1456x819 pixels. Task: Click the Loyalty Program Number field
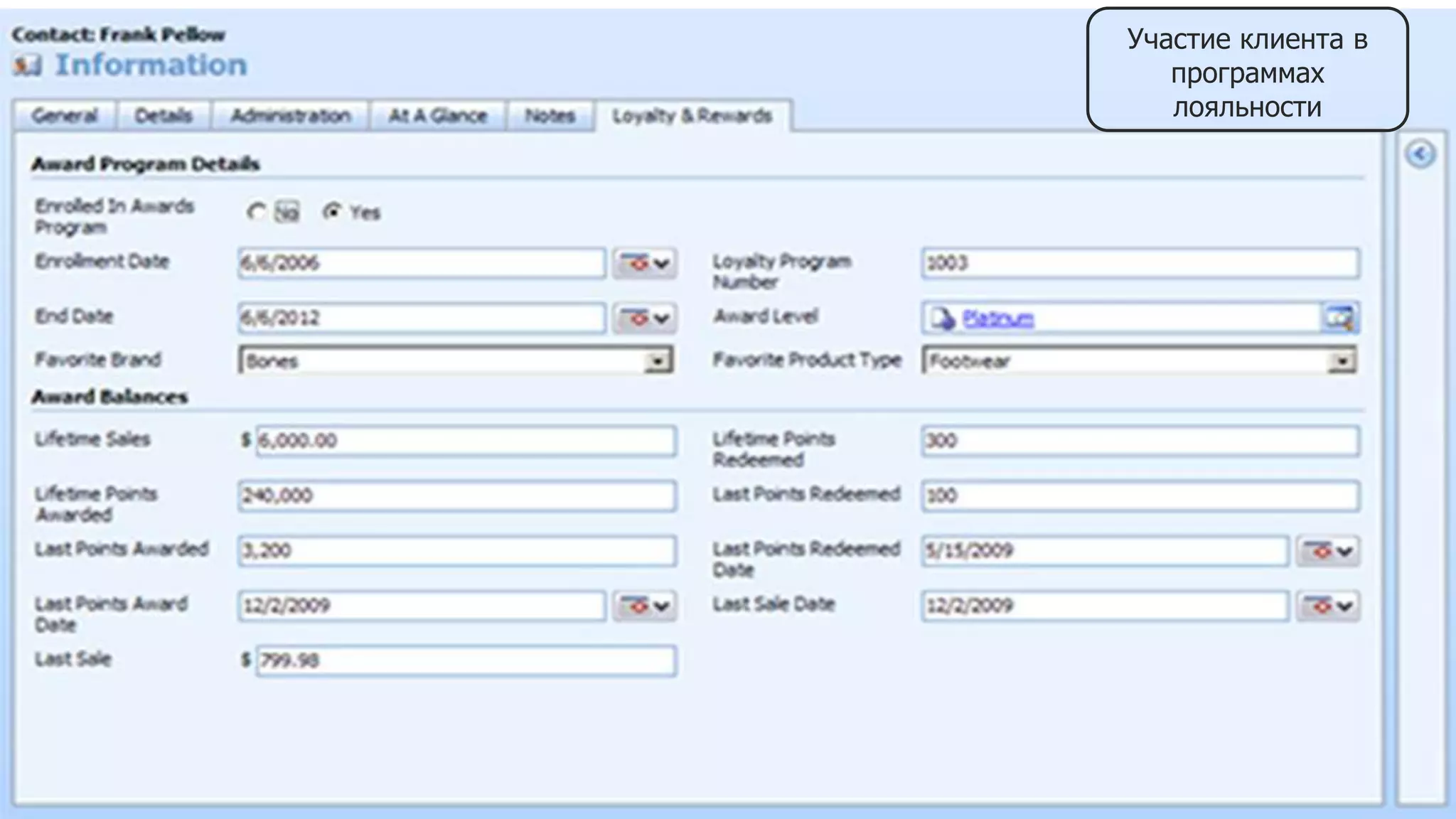(x=1140, y=264)
